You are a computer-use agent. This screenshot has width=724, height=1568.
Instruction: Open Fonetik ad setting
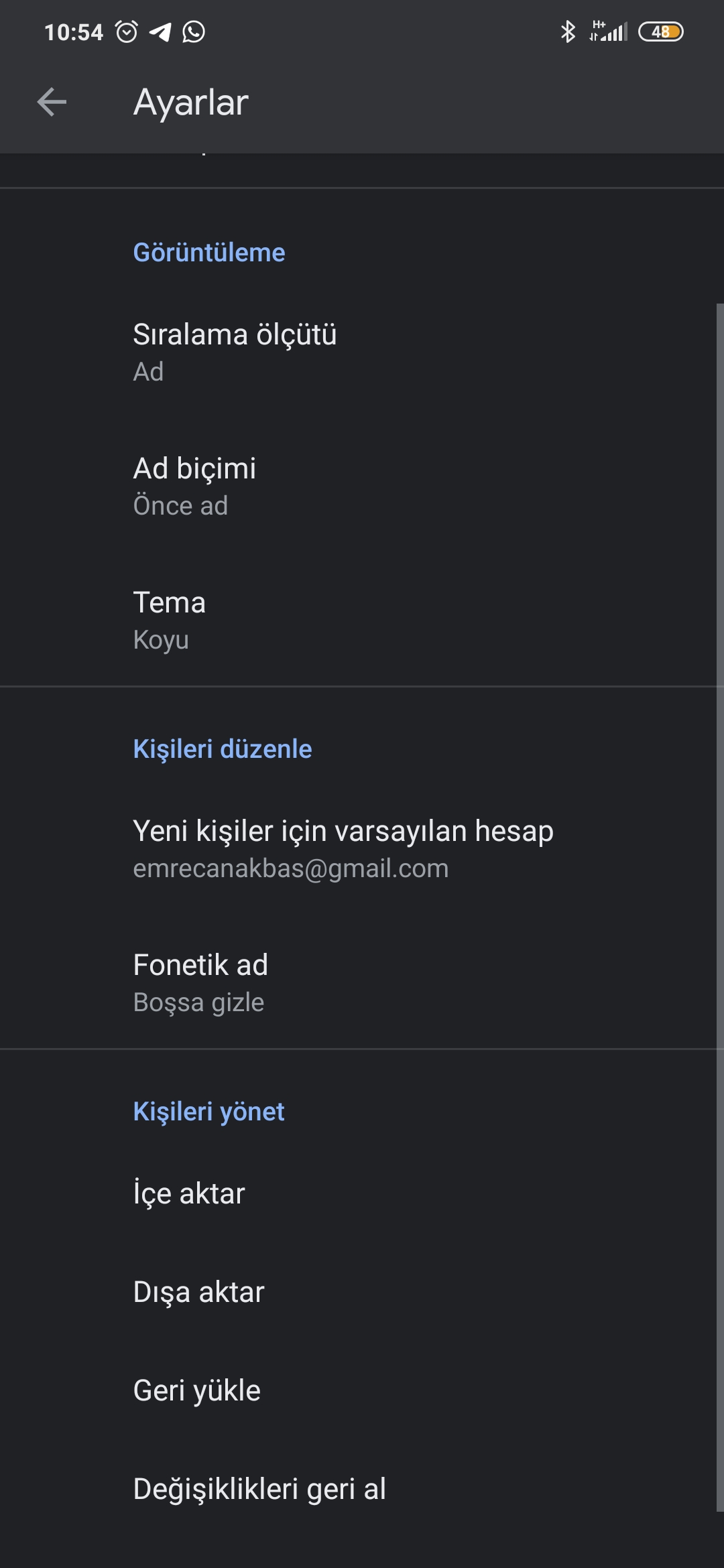(362, 982)
